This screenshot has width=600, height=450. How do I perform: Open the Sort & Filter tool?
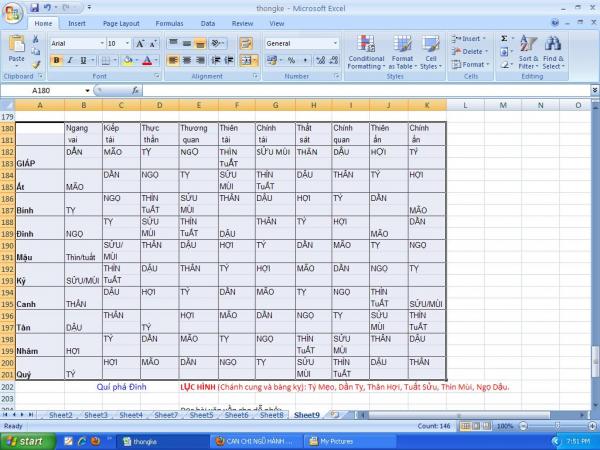tap(528, 50)
